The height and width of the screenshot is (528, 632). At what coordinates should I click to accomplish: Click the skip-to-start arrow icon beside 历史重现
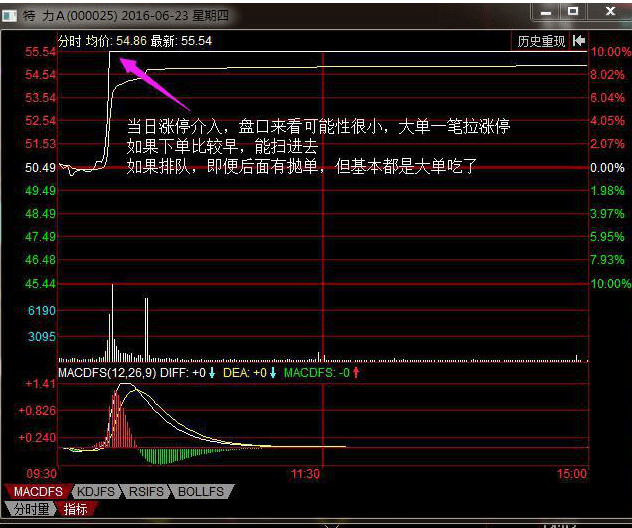(579, 41)
